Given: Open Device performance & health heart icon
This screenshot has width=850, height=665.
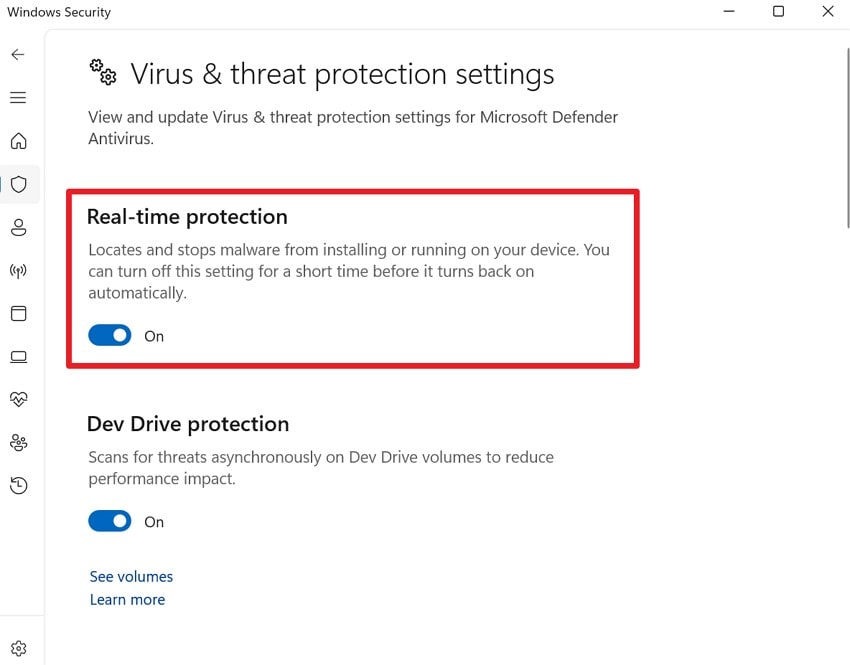Looking at the screenshot, I should click(18, 399).
